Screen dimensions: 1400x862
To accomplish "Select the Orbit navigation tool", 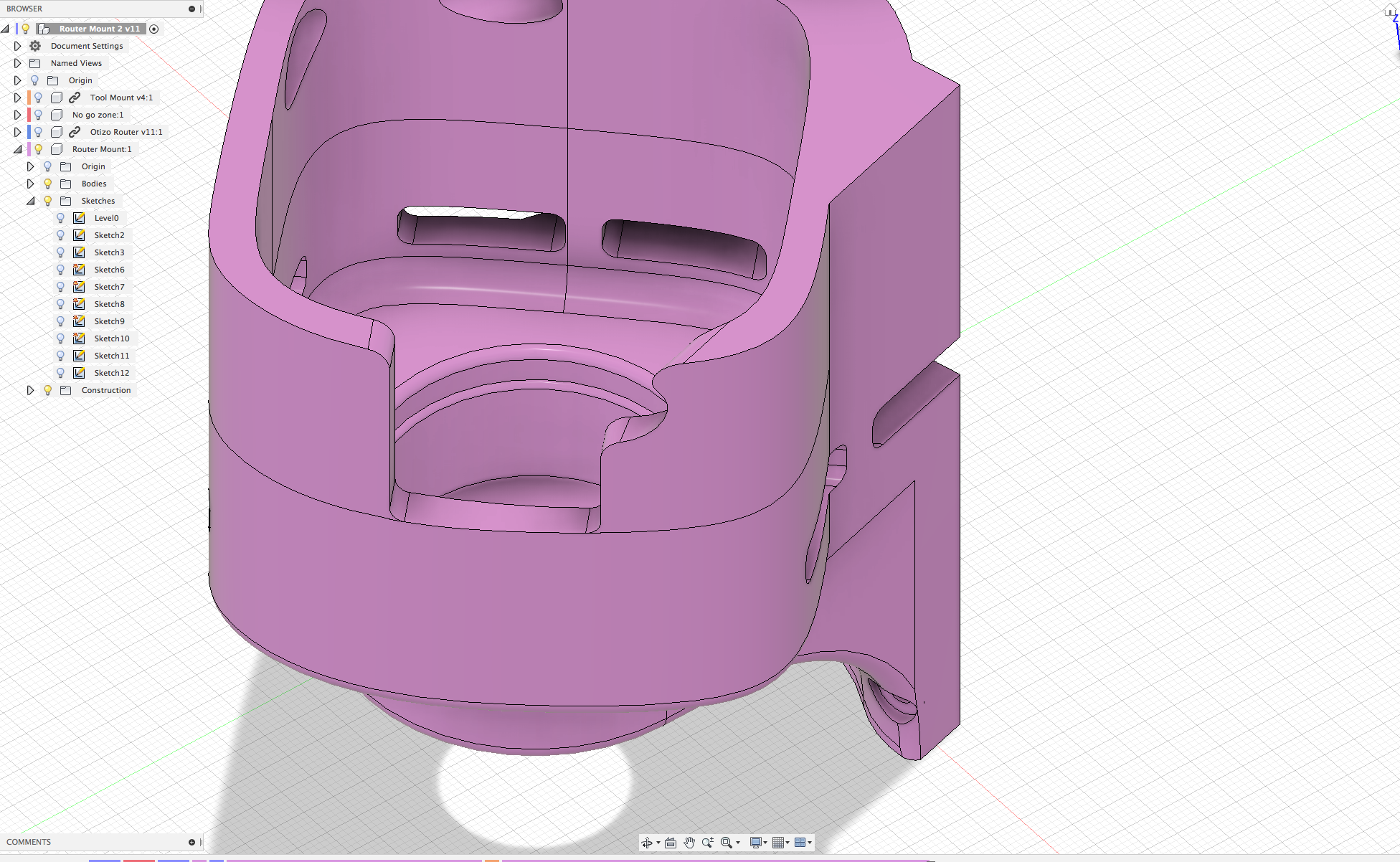I will [647, 843].
